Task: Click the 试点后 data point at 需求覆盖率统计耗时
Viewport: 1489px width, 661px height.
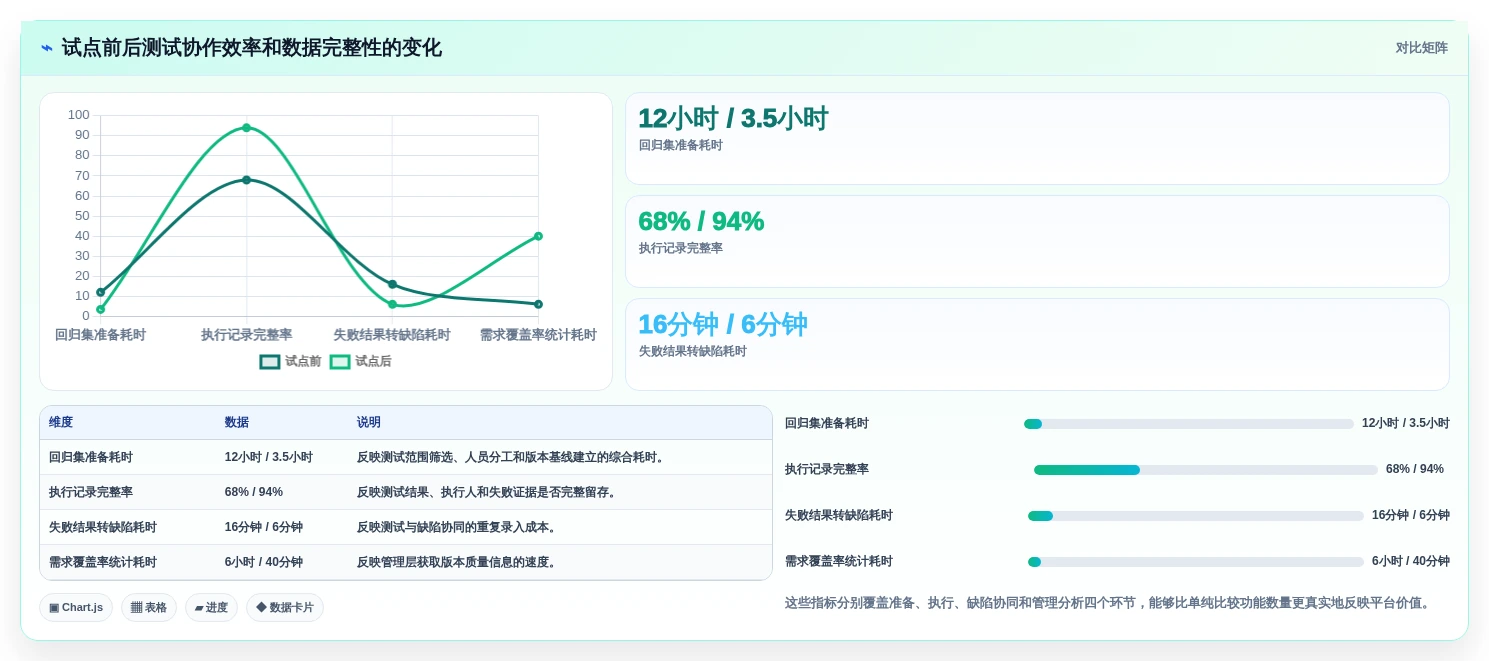Action: click(538, 236)
